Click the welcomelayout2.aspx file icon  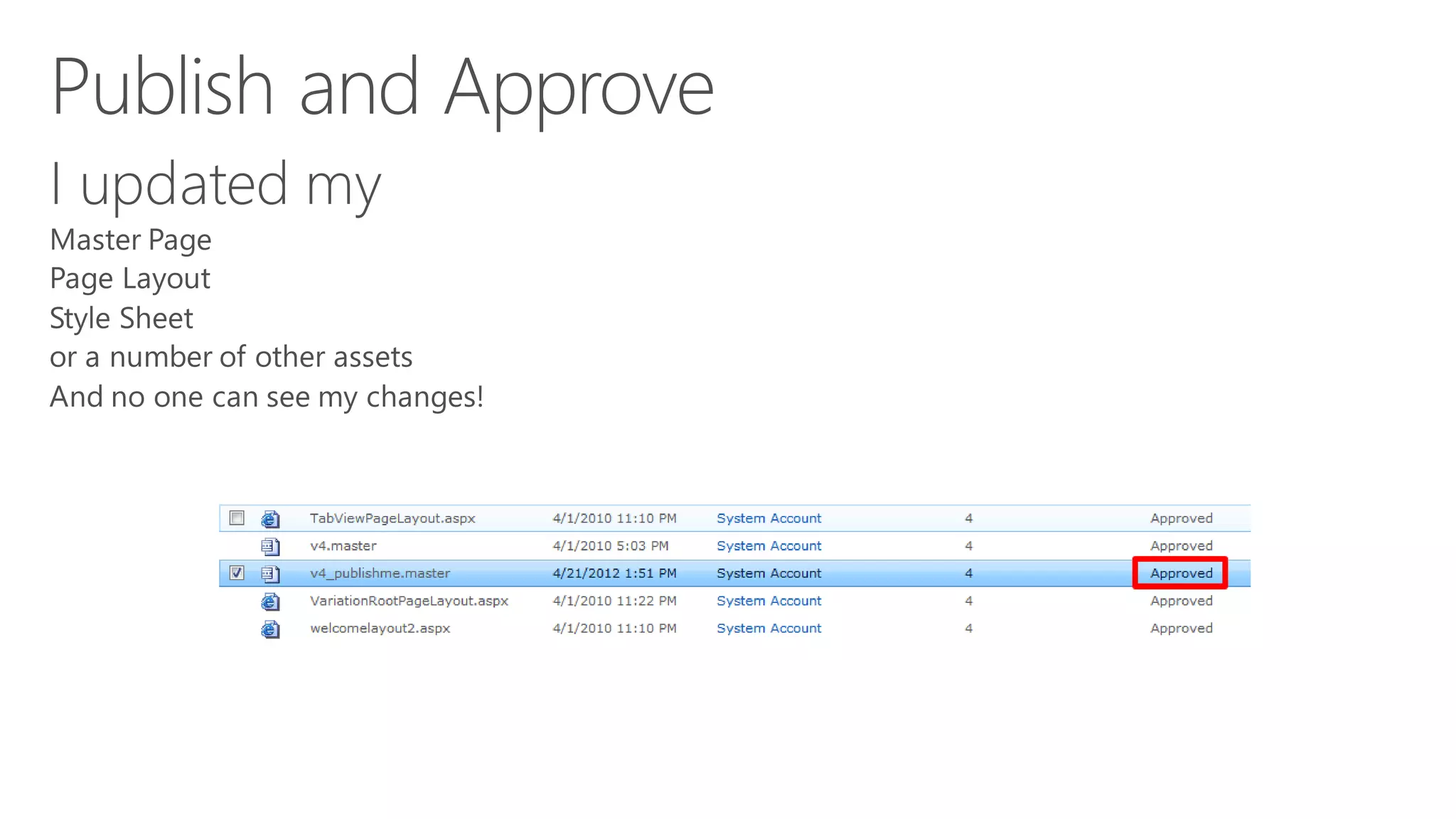pos(270,629)
